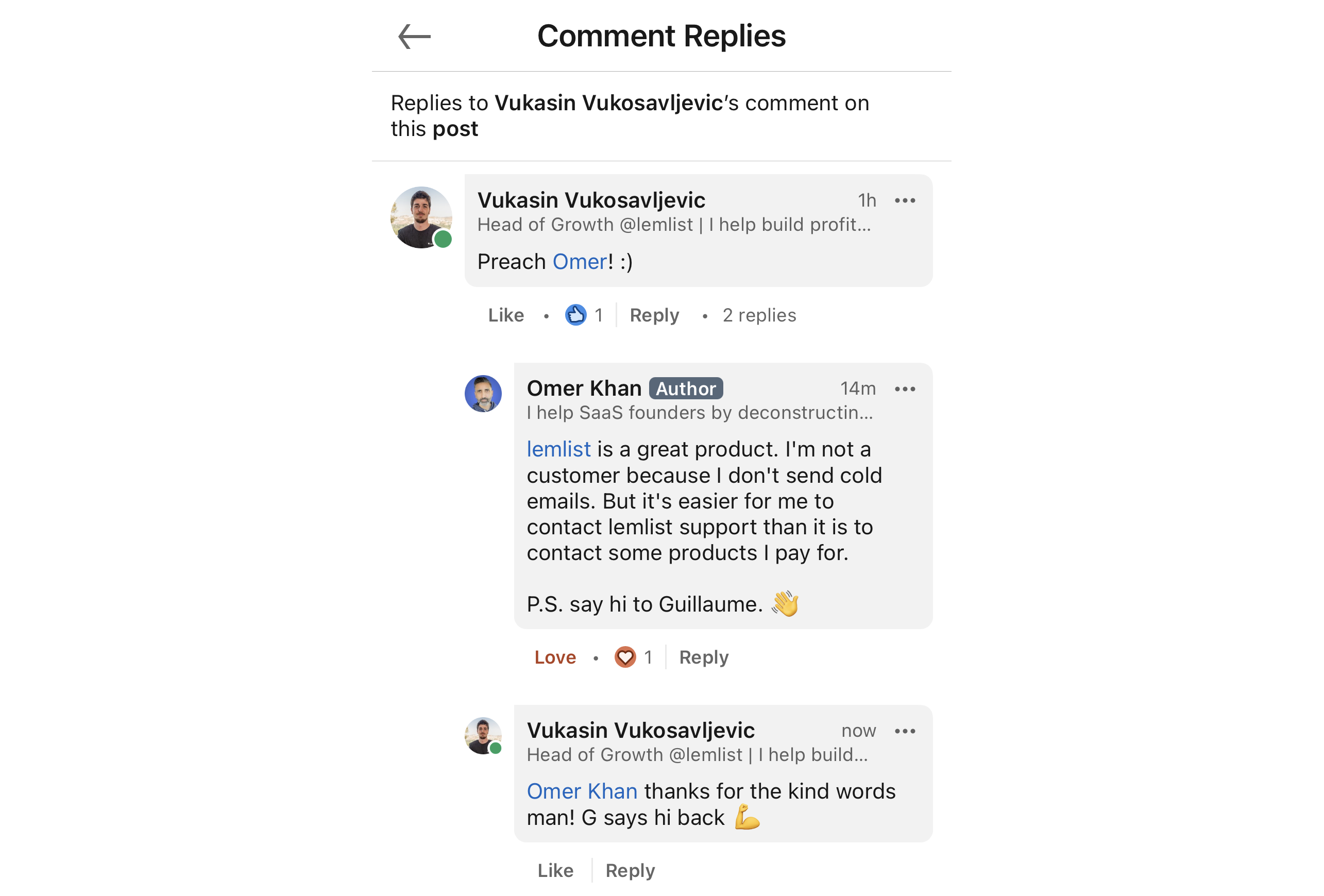This screenshot has width=1324, height=896.
Task: Click the thumbs-up reaction icon under Vukasin's comment
Action: pos(575,314)
